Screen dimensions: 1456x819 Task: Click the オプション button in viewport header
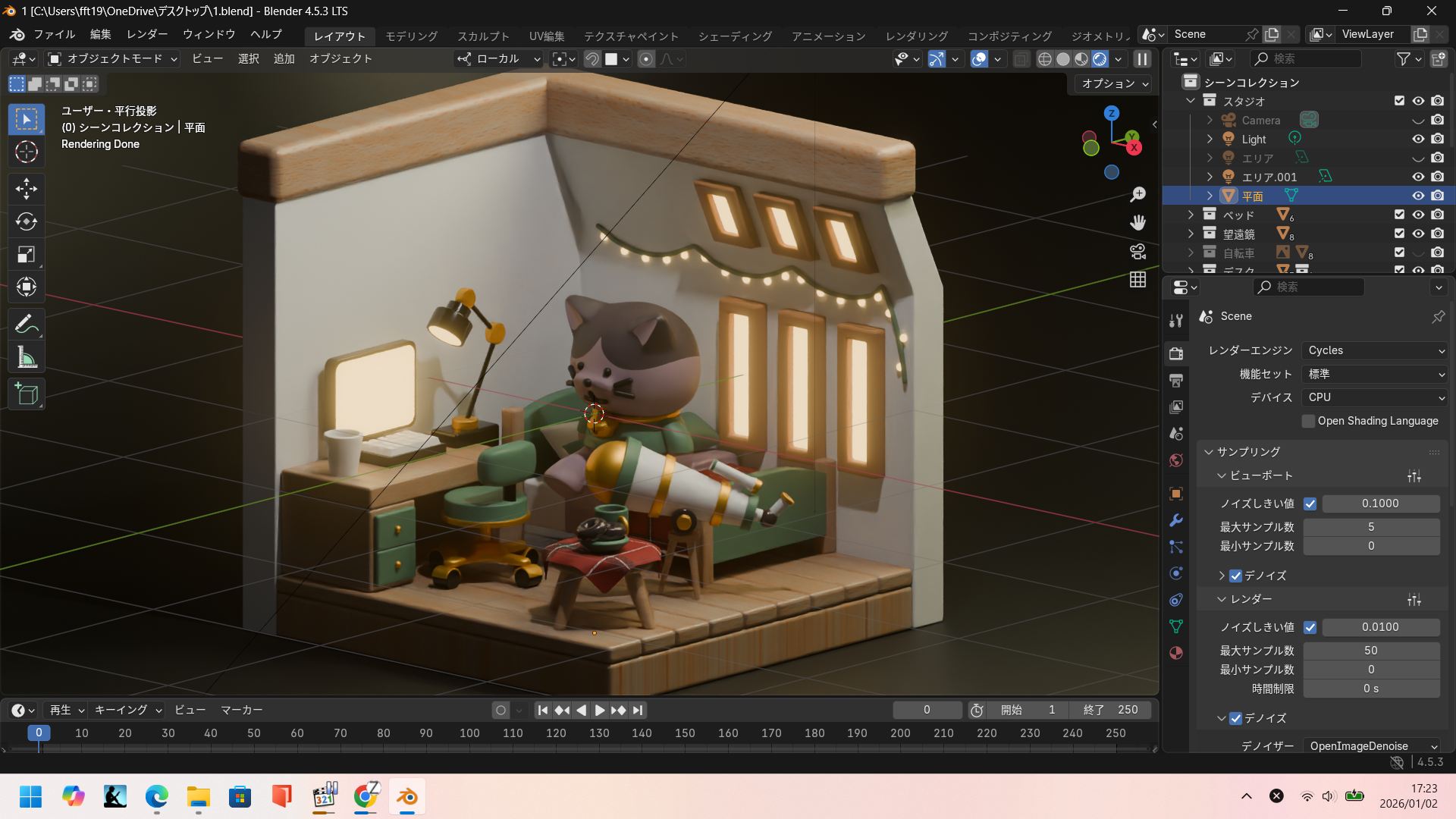click(1114, 83)
